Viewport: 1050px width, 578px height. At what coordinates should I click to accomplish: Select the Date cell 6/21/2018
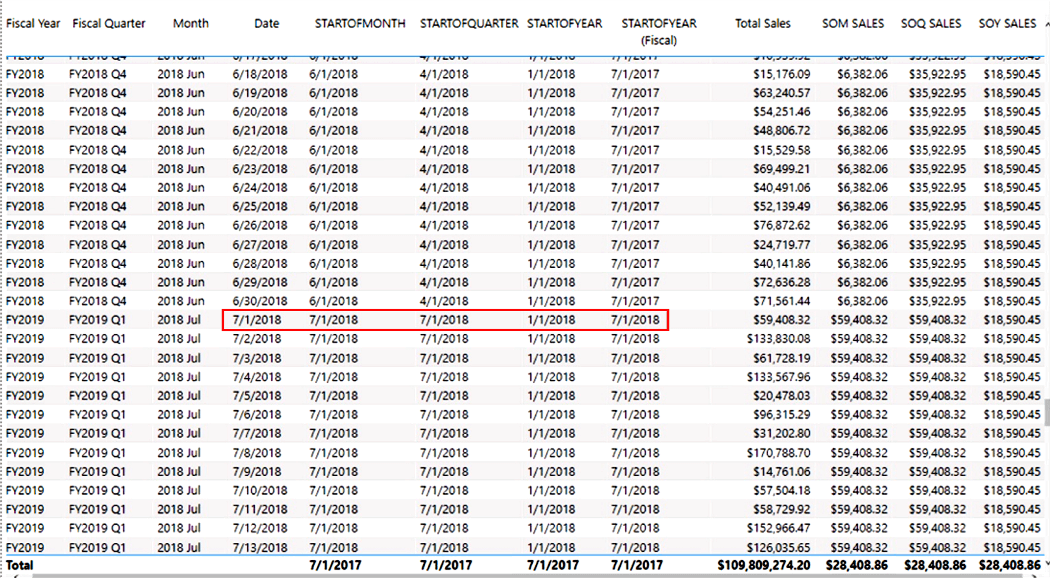point(260,130)
